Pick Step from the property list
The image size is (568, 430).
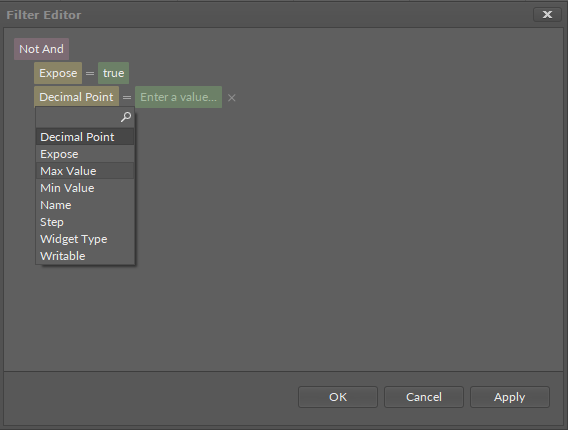[x=85, y=222]
